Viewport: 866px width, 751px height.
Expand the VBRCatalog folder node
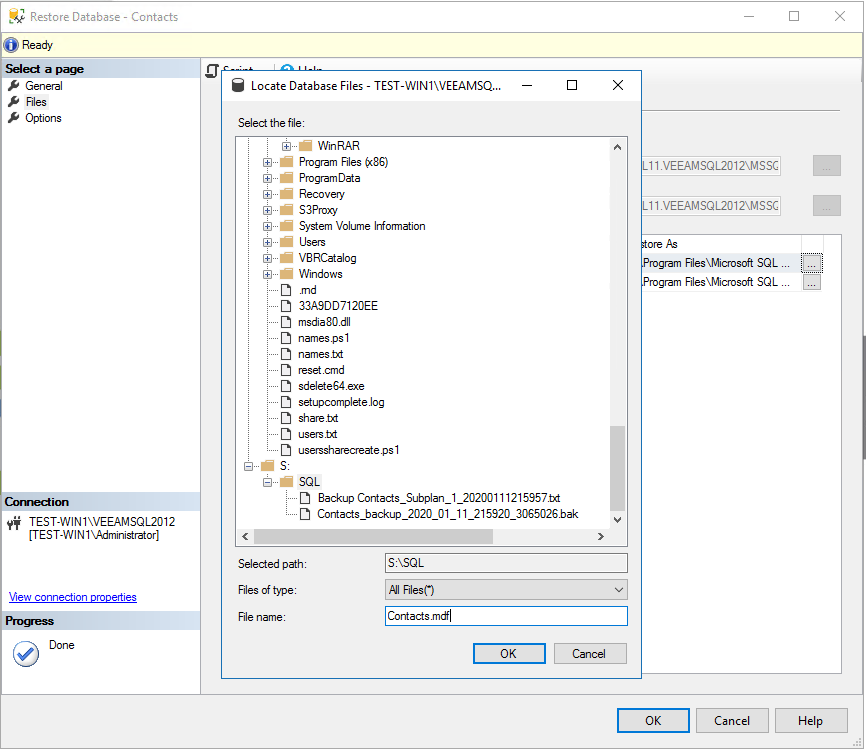(267, 258)
